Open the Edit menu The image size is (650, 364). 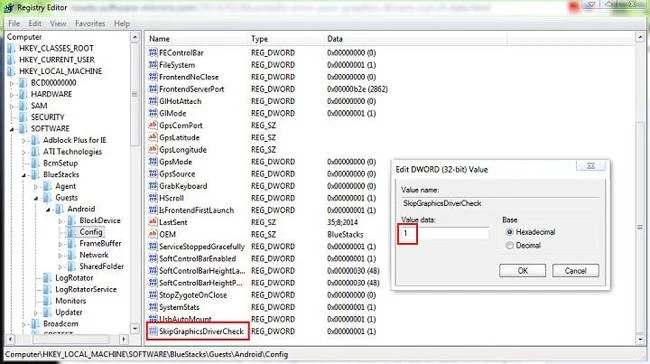pyautogui.click(x=35, y=24)
